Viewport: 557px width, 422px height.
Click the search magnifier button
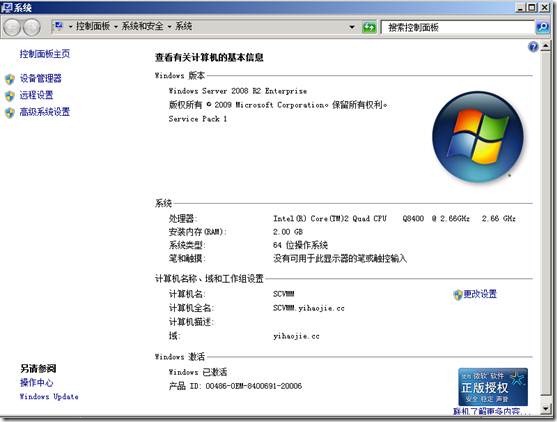click(542, 27)
